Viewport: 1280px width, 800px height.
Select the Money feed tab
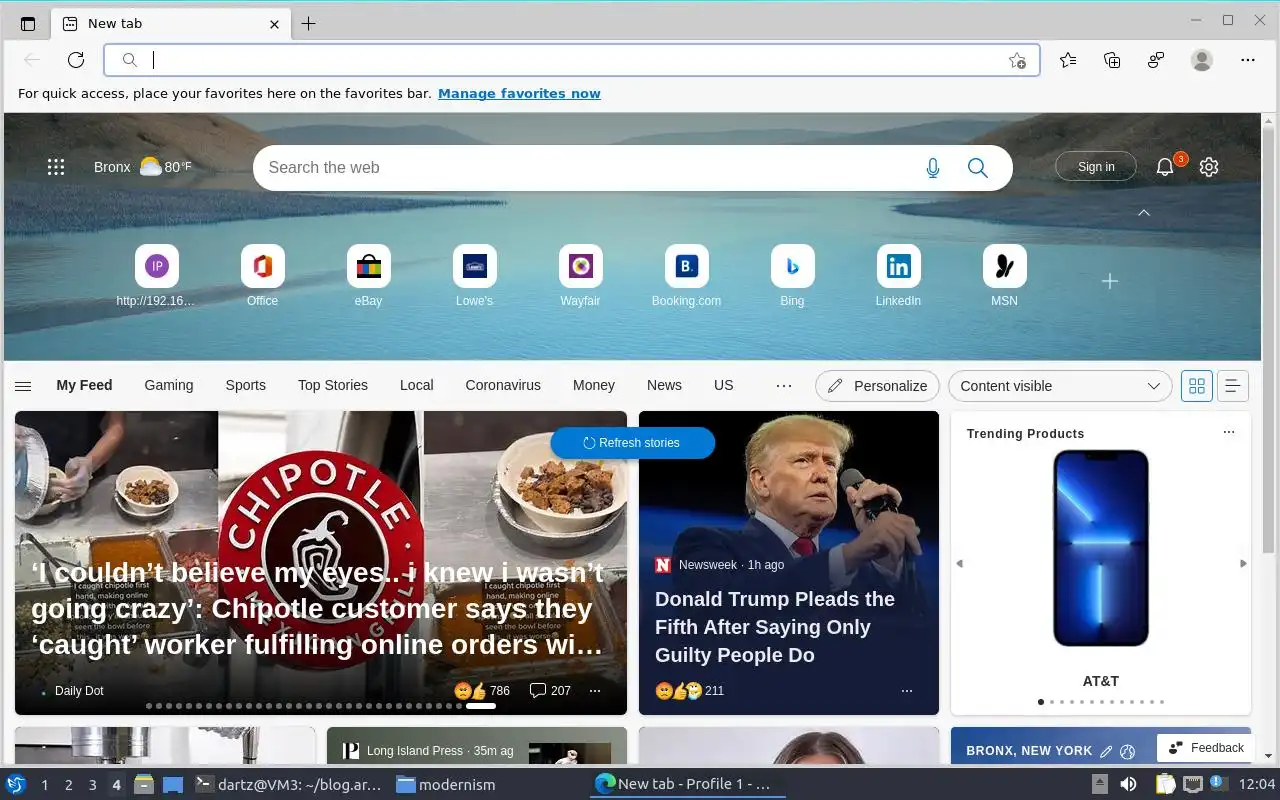point(594,385)
